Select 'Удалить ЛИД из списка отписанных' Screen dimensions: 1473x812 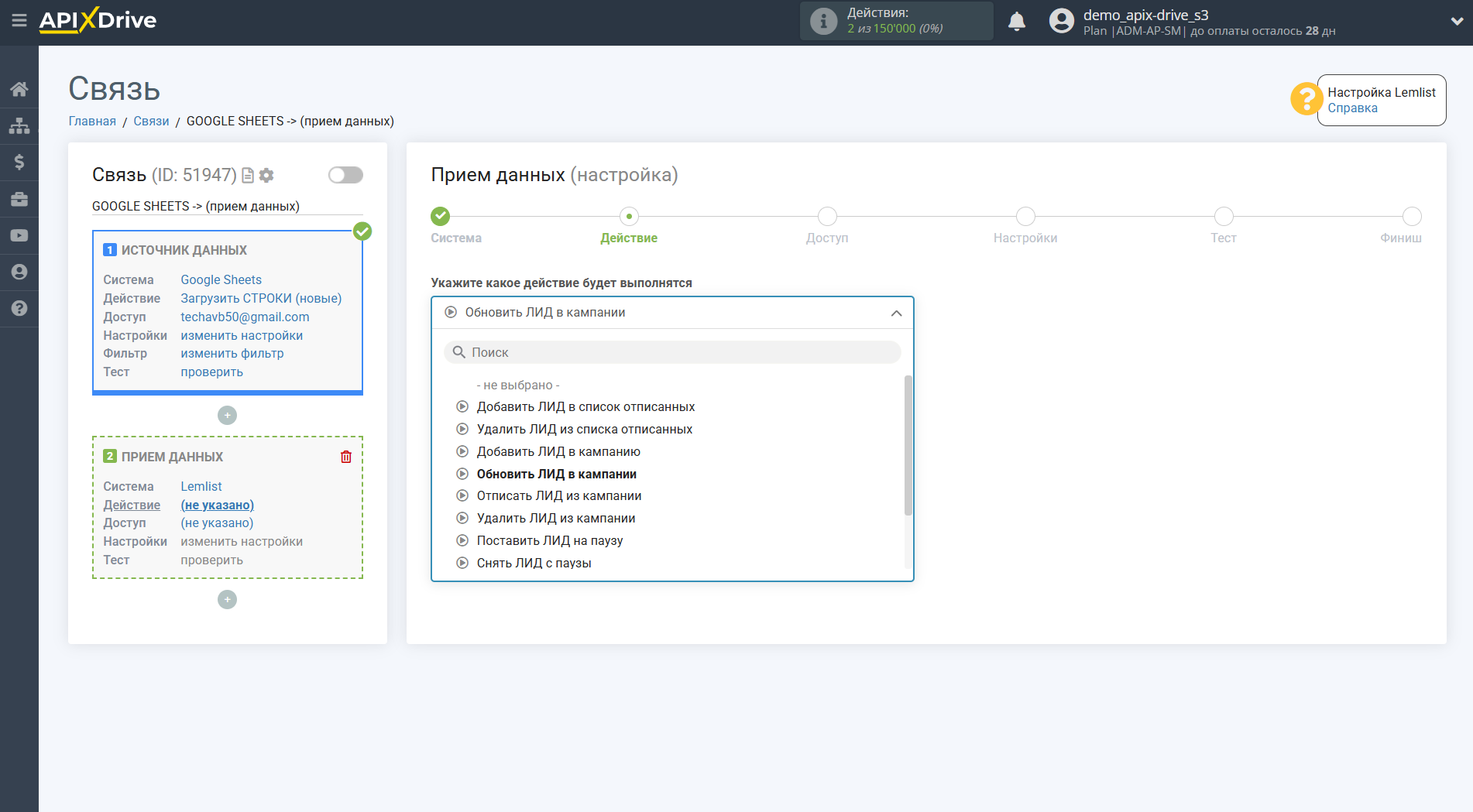pyautogui.click(x=585, y=430)
